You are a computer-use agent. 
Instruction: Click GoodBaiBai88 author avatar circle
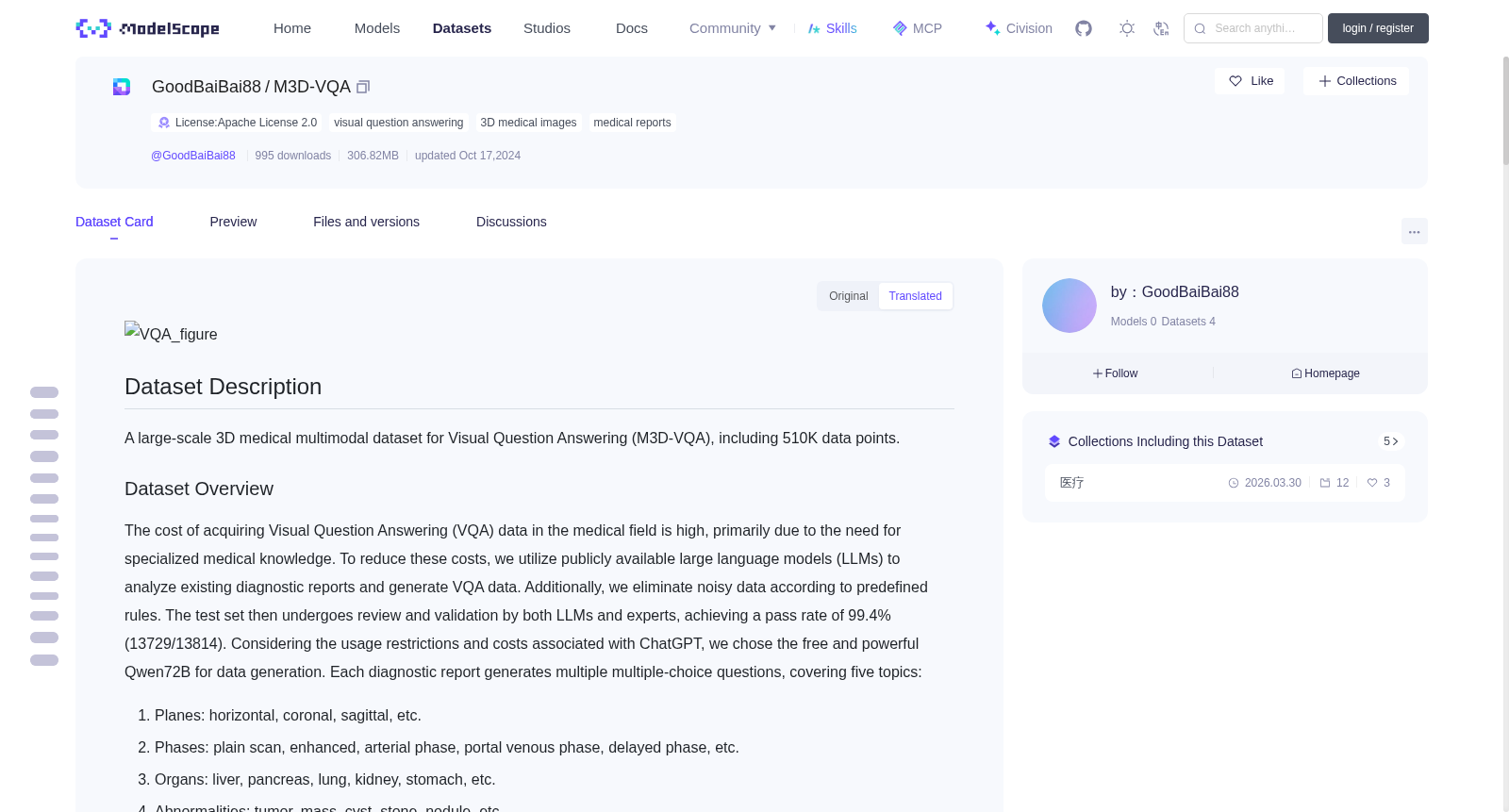click(x=1070, y=306)
